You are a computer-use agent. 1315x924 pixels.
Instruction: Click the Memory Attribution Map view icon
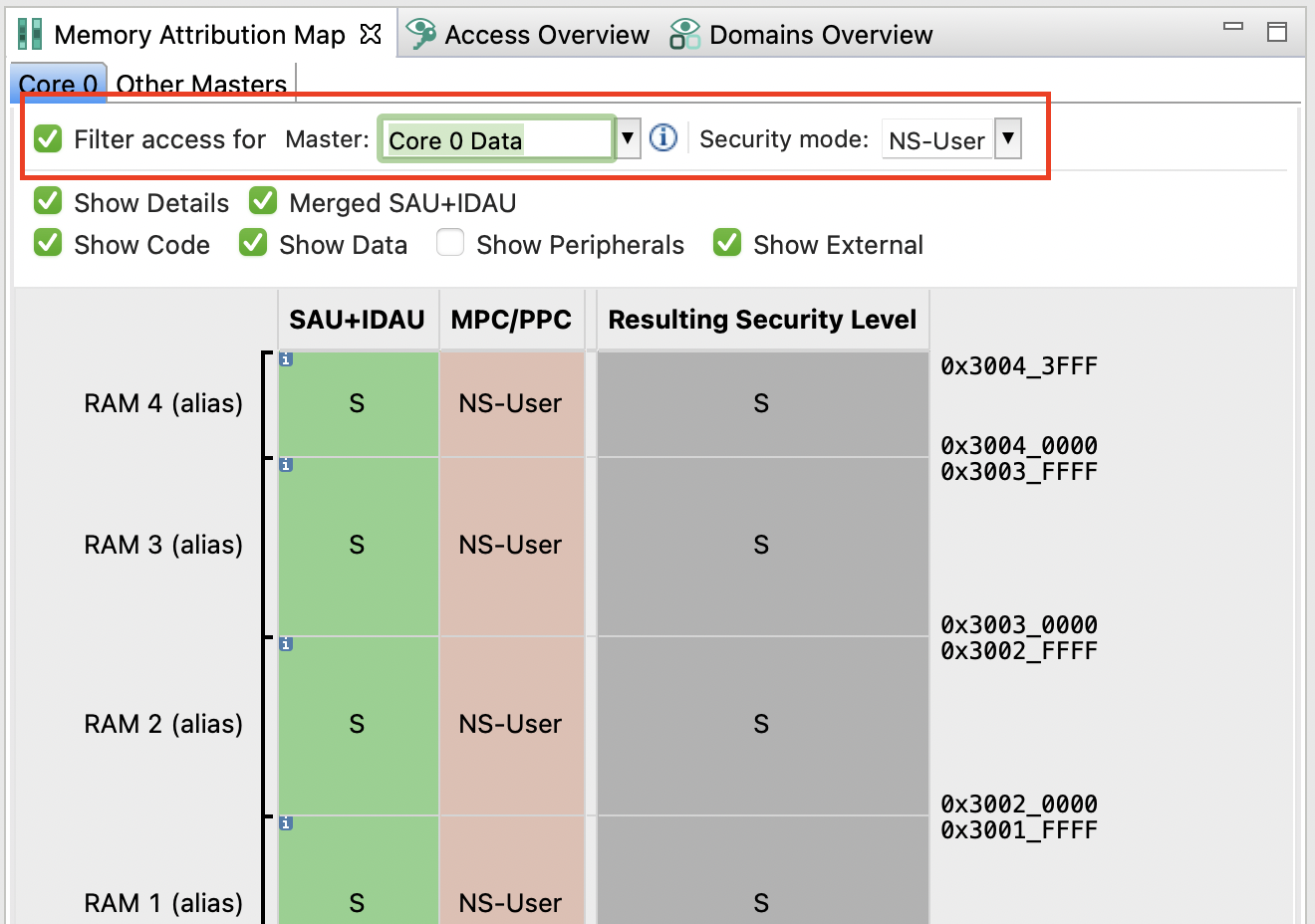pos(29,33)
